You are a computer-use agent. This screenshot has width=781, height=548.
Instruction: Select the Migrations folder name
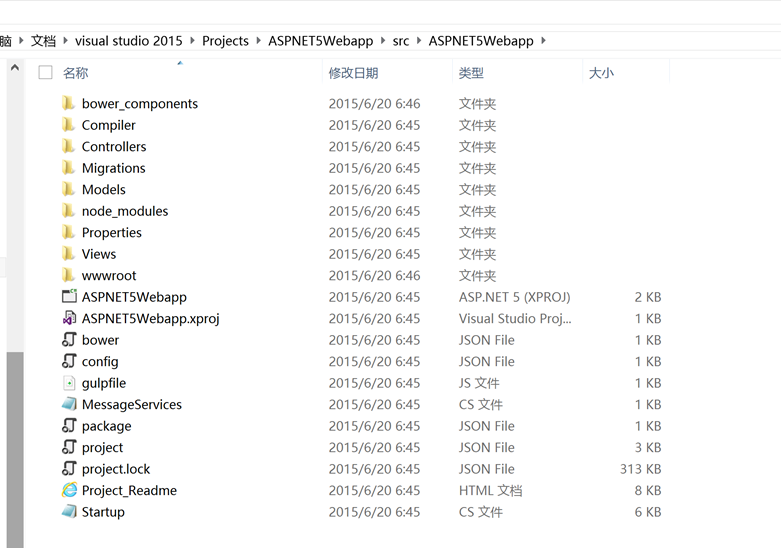click(113, 168)
